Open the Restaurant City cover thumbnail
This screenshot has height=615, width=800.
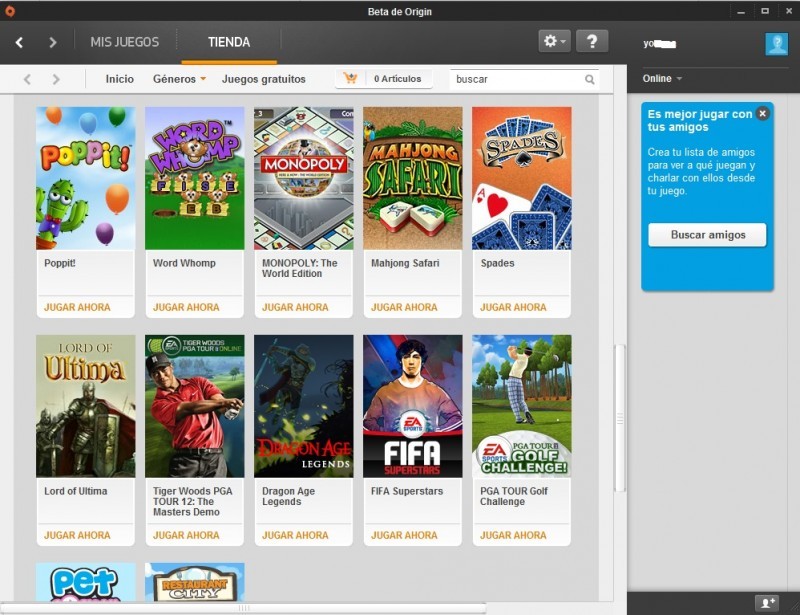pos(195,582)
